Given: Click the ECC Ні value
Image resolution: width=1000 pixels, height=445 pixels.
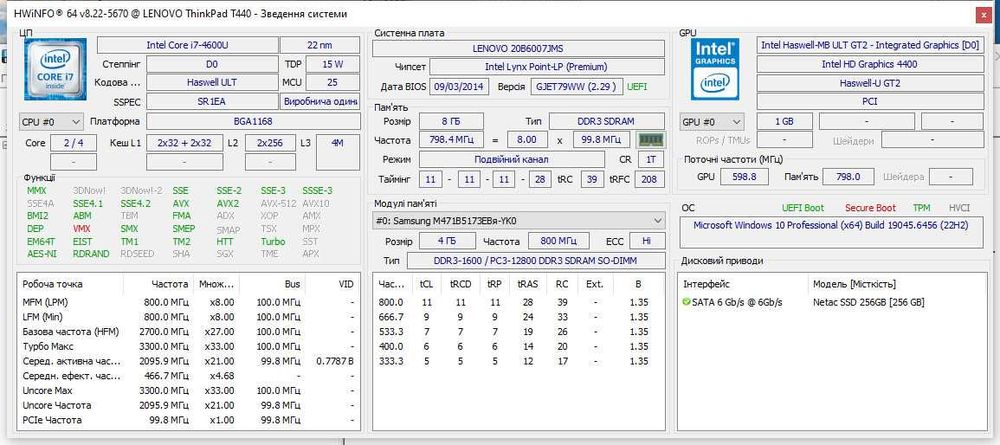Looking at the screenshot, I should 647,241.
